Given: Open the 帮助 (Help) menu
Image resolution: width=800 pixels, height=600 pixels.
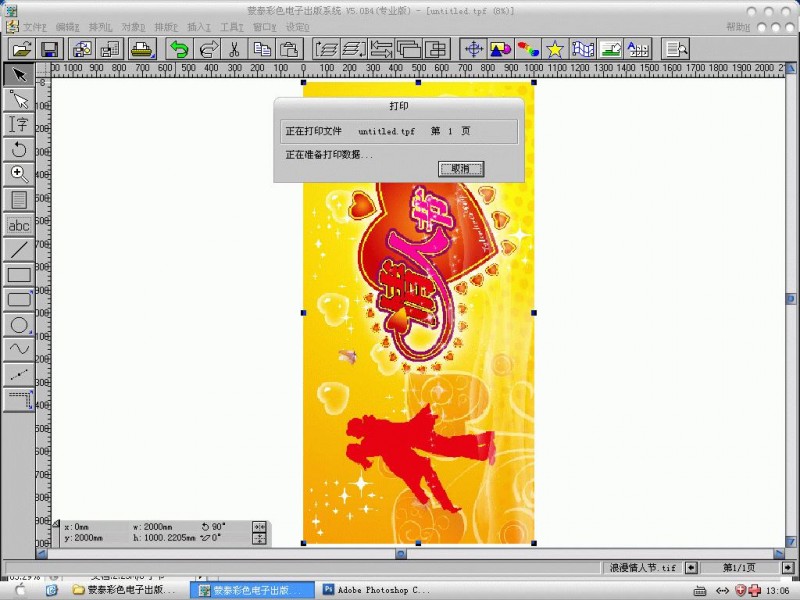Looking at the screenshot, I should coord(738,27).
